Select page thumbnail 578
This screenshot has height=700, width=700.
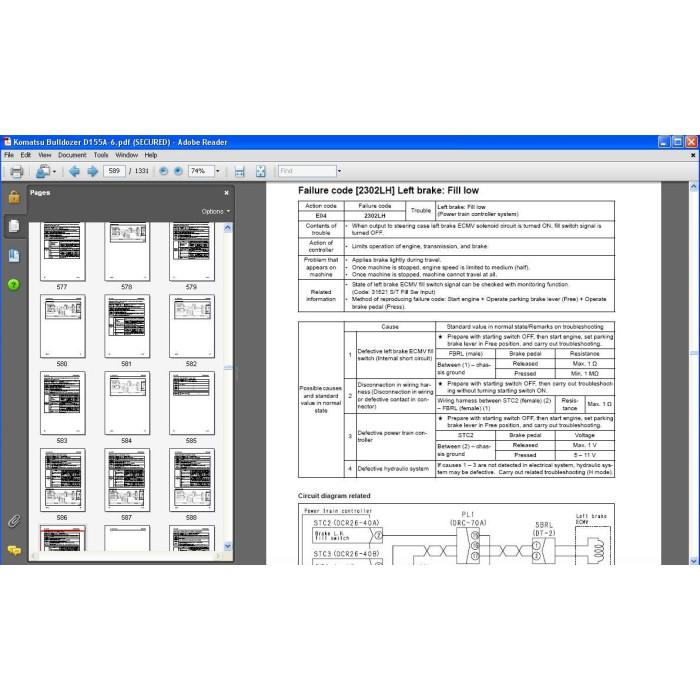[127, 251]
